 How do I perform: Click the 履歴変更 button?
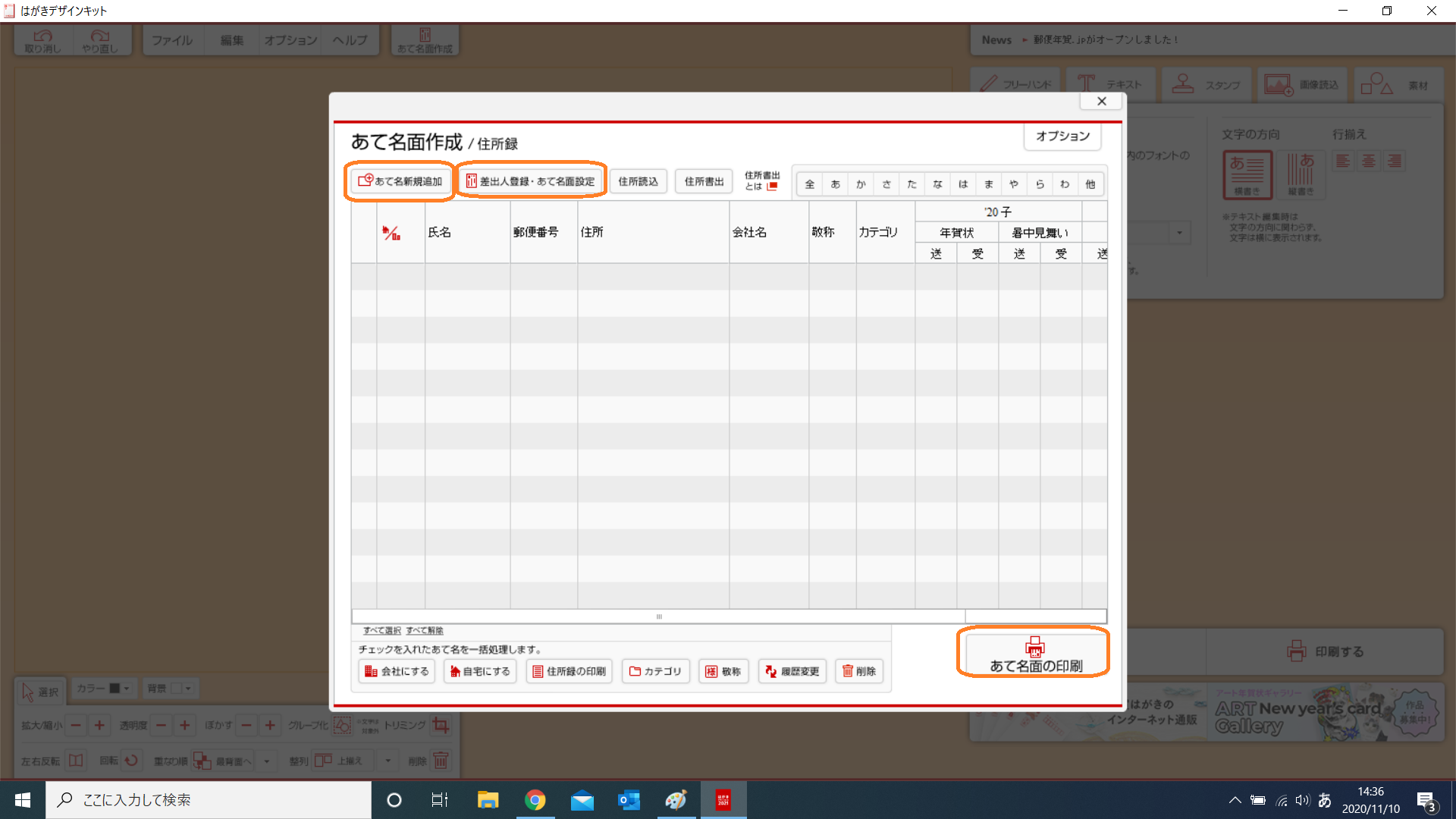click(792, 672)
